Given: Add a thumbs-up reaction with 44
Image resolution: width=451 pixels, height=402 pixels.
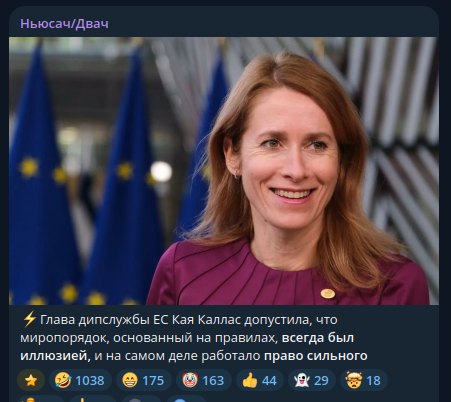Looking at the screenshot, I should click(x=260, y=380).
